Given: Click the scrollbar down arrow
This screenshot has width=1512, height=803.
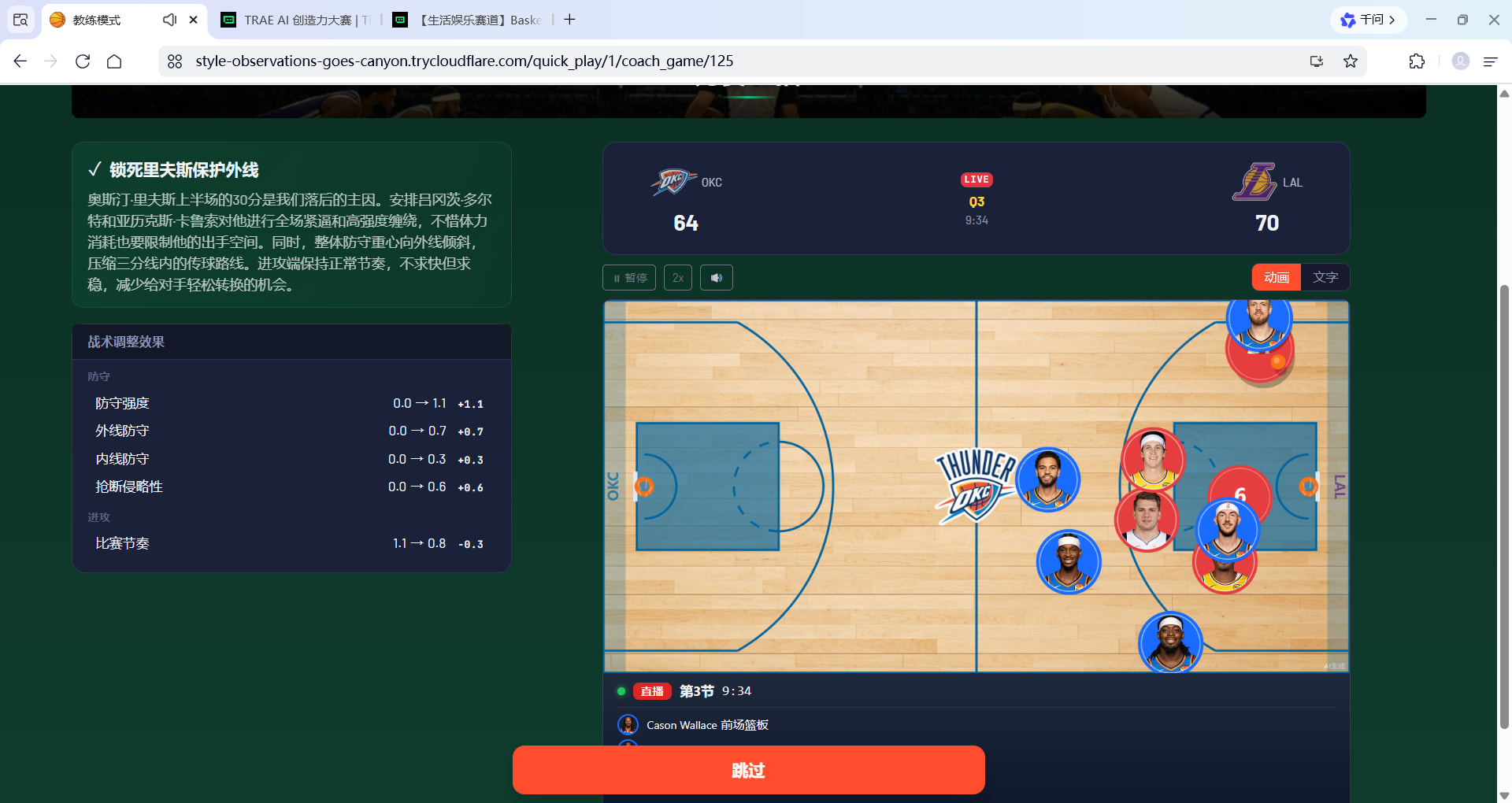Looking at the screenshot, I should tap(1504, 795).
